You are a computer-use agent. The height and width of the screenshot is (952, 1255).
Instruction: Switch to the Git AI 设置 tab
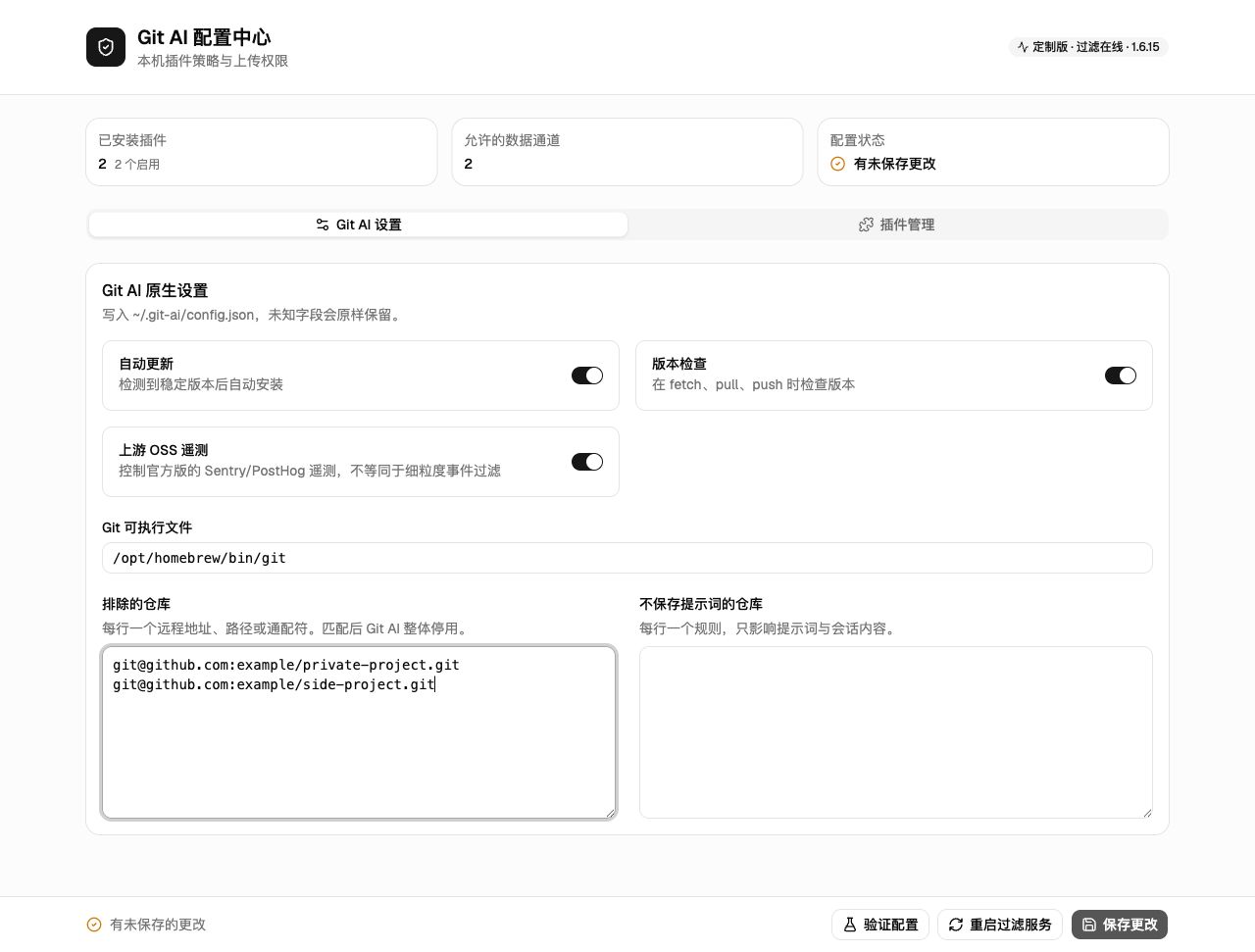coord(359,225)
